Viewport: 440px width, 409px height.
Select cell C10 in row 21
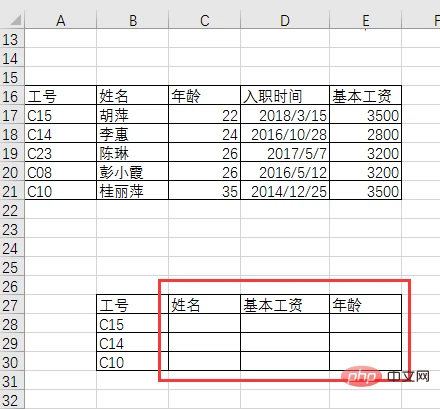61,191
